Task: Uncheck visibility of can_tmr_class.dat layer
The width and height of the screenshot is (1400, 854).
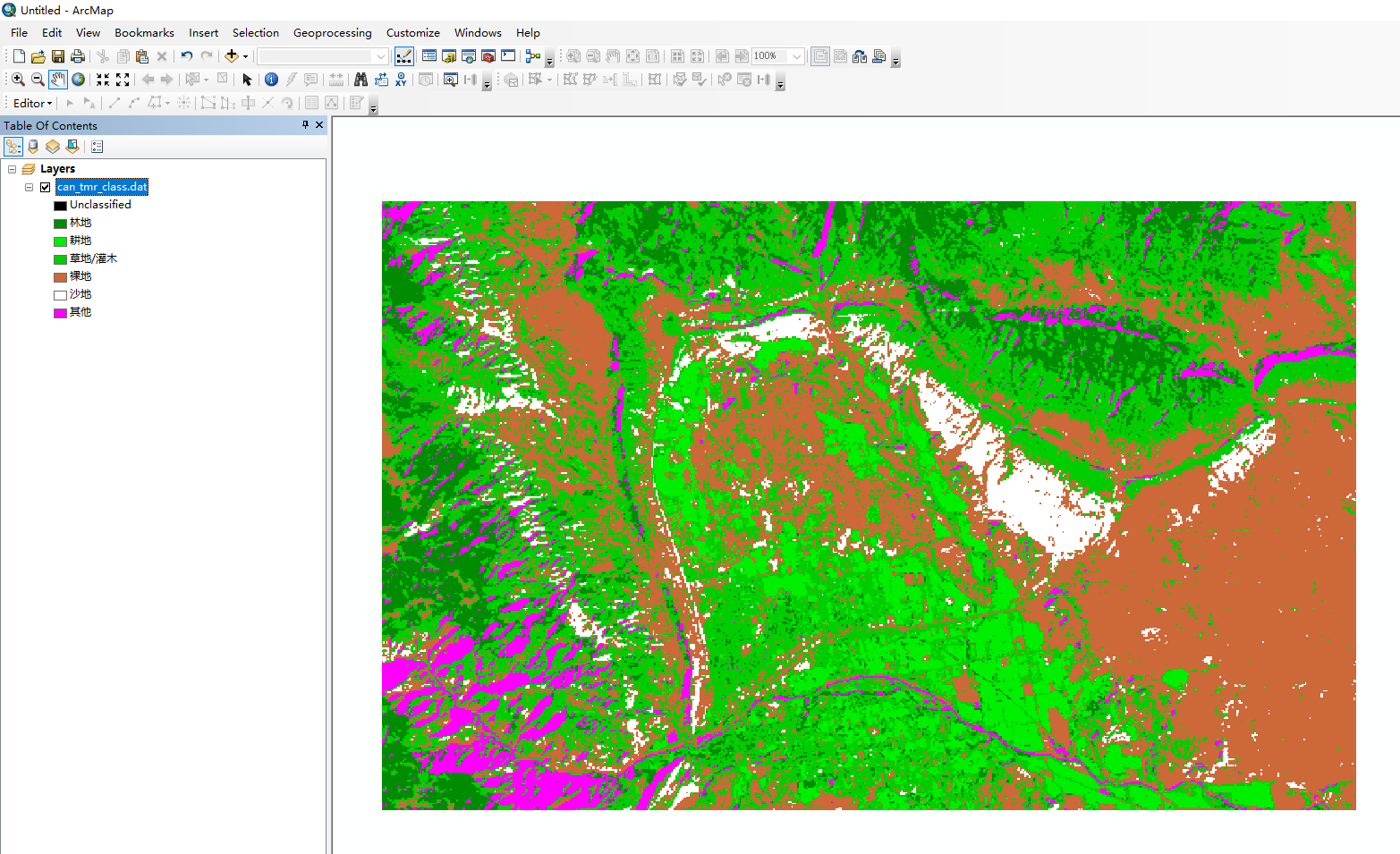Action: [45, 187]
